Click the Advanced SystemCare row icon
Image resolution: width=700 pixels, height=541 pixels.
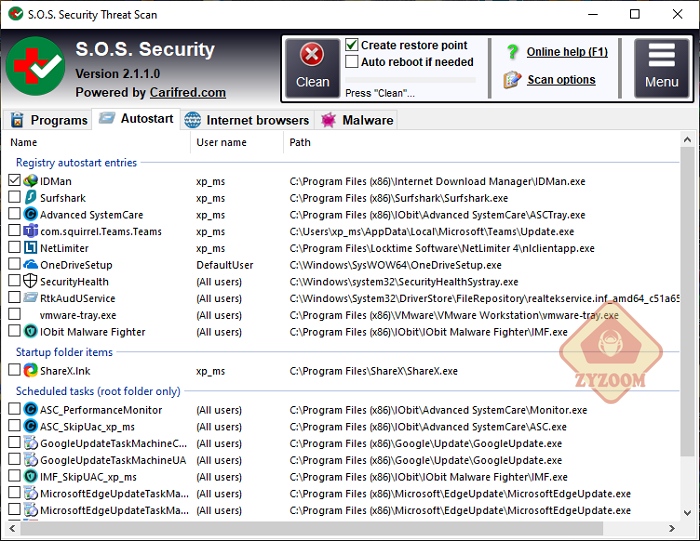[30, 214]
